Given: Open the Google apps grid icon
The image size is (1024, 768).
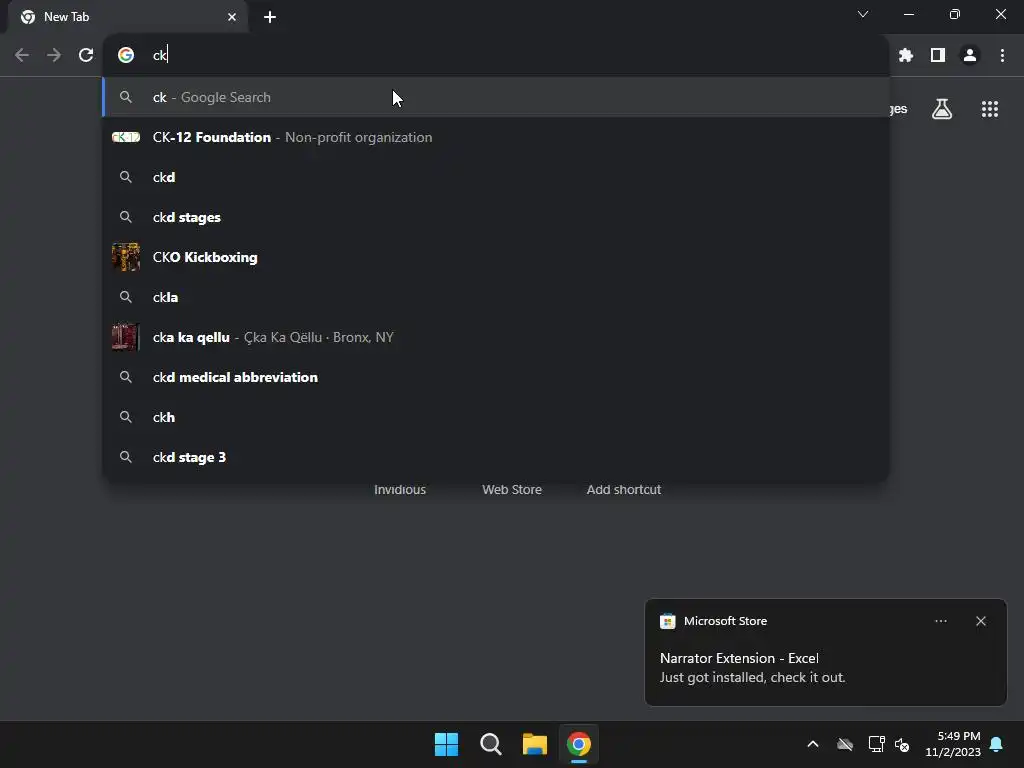Looking at the screenshot, I should coord(990,109).
